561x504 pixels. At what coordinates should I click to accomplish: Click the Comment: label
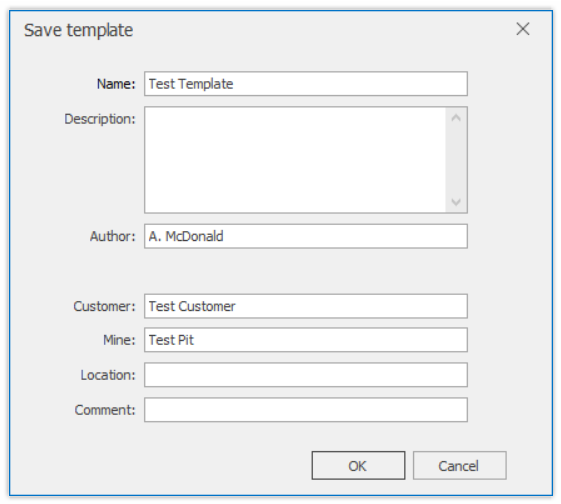(x=105, y=410)
